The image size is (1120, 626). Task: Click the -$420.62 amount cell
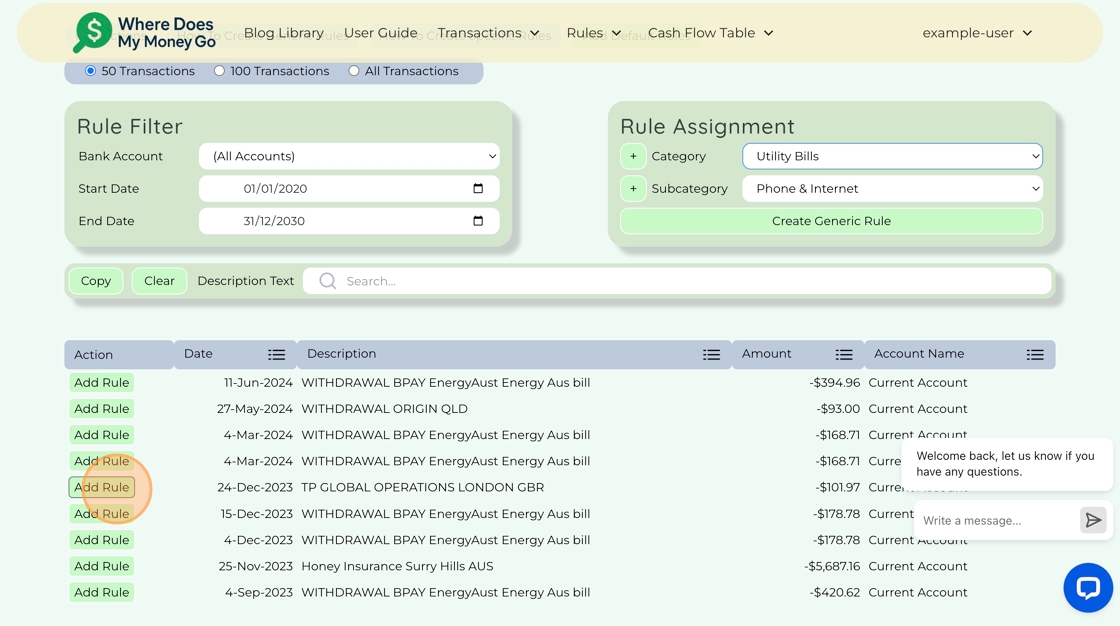pyautogui.click(x=834, y=592)
